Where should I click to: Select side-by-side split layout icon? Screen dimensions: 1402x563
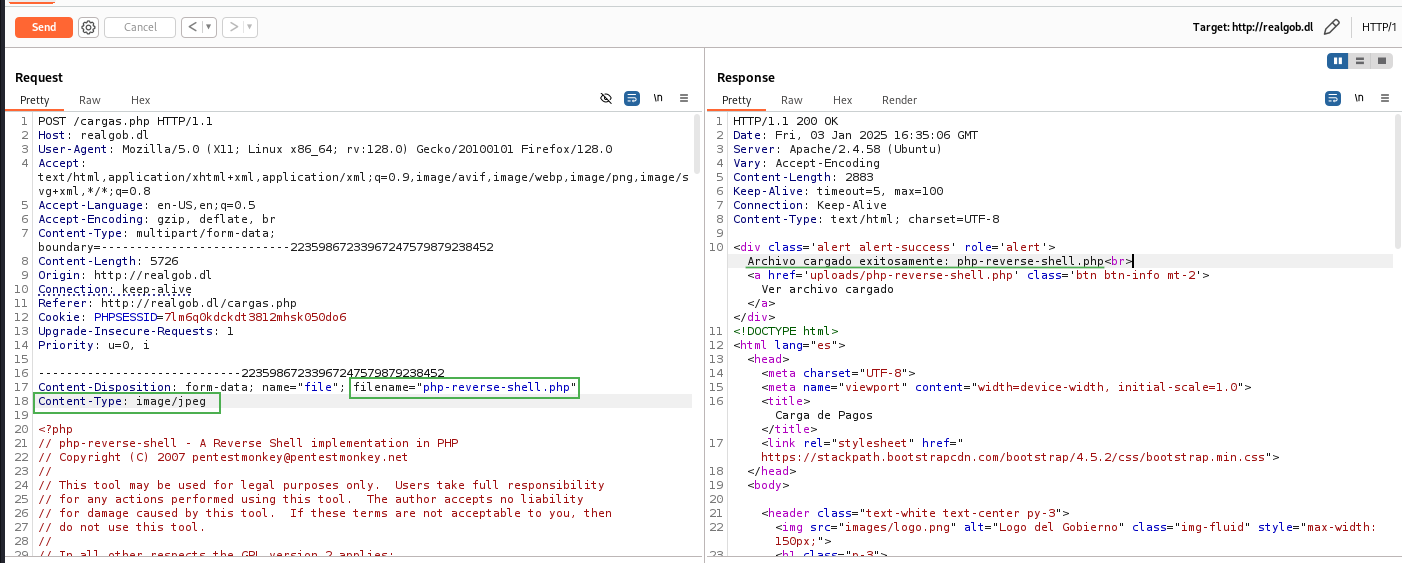[1337, 61]
